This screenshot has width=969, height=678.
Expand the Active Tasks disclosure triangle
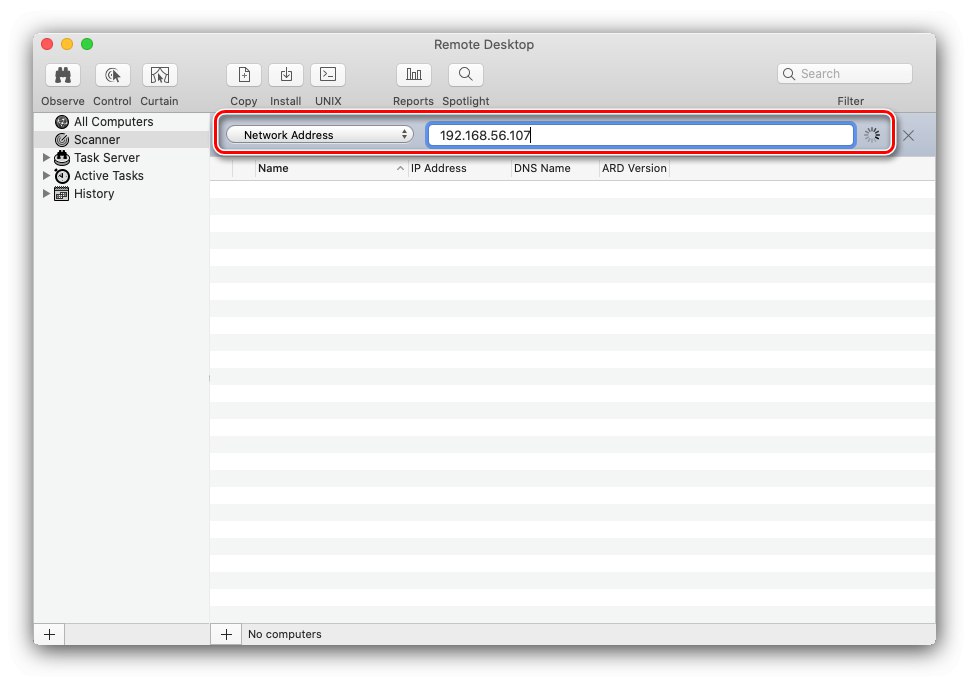pyautogui.click(x=46, y=176)
